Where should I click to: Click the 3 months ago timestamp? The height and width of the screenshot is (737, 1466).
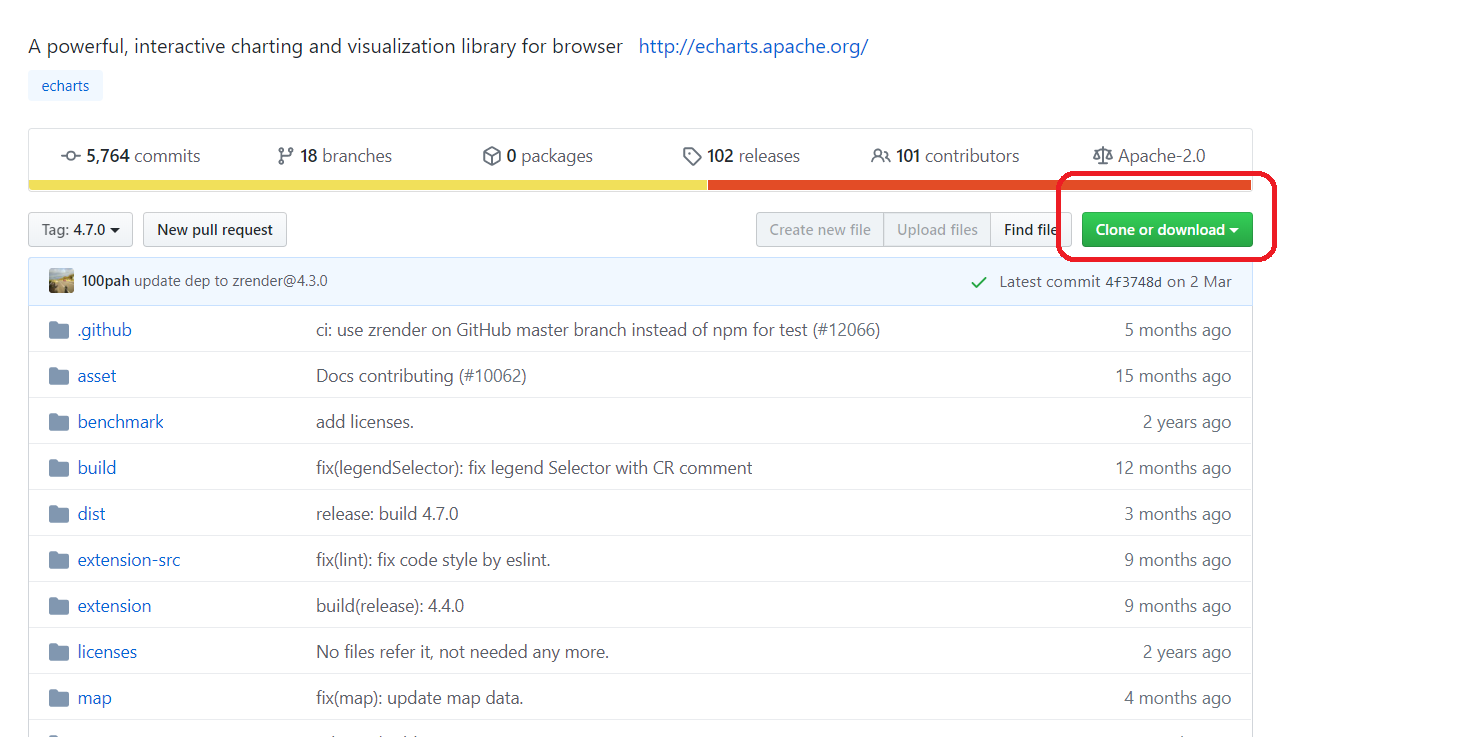pos(1177,514)
